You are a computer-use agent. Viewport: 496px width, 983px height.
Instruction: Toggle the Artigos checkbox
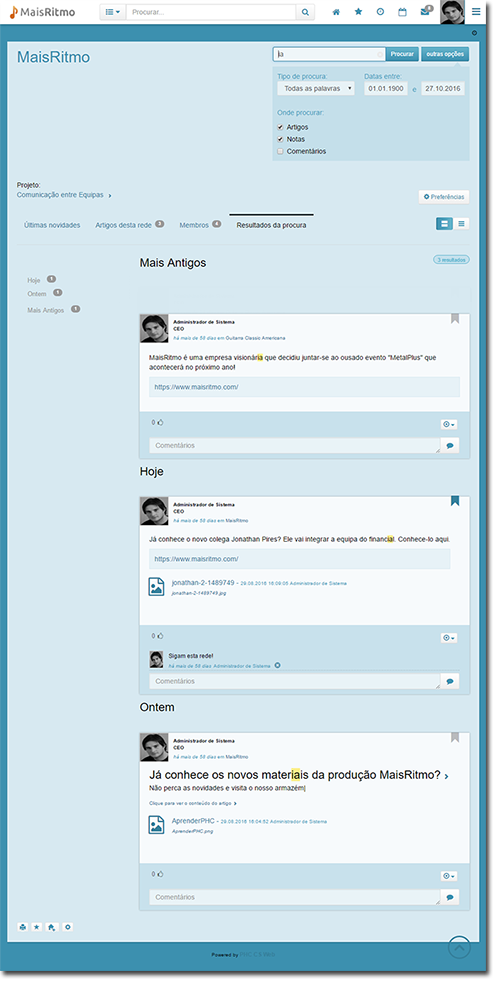pos(280,127)
